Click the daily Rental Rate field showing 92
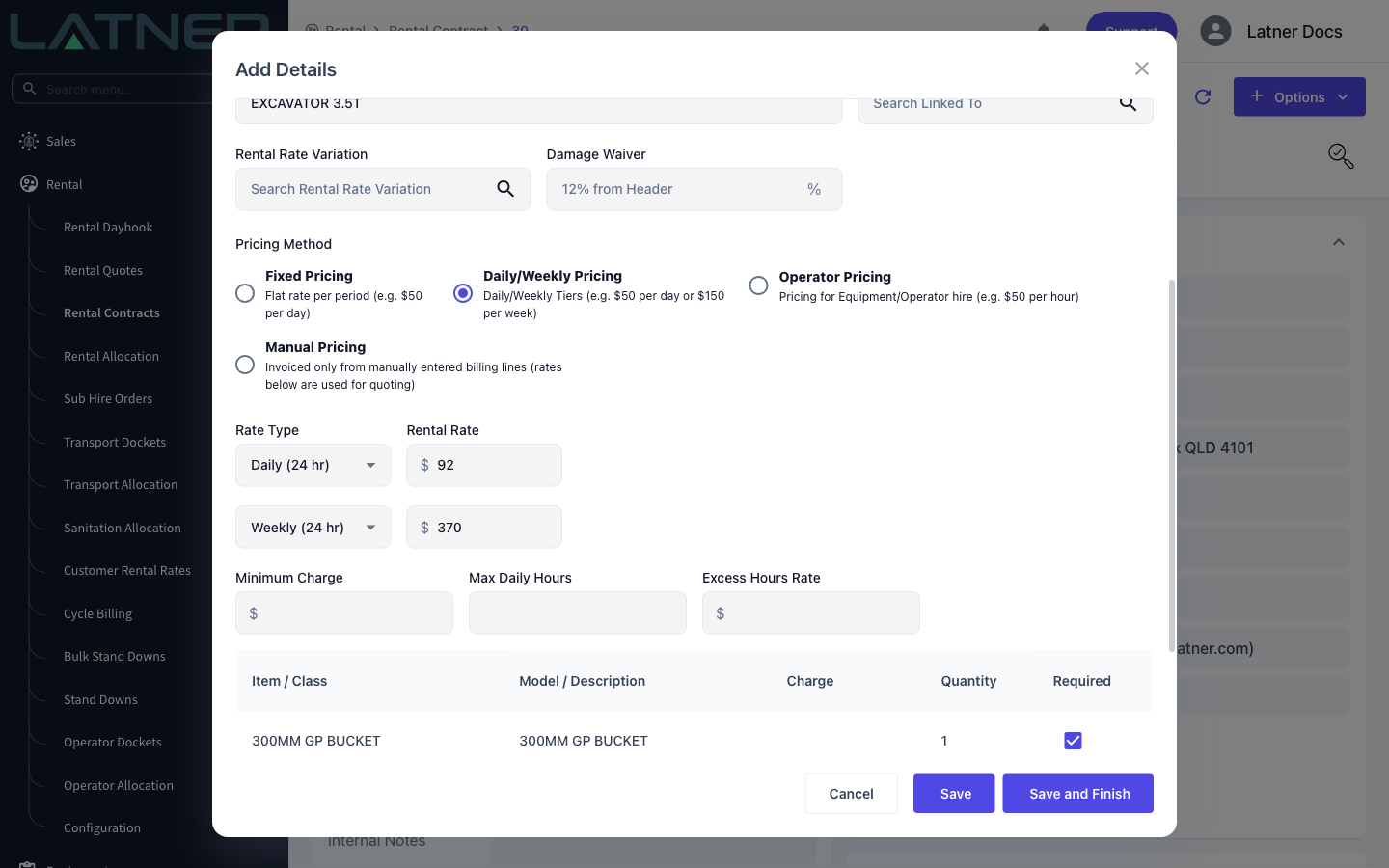Image resolution: width=1389 pixels, height=868 pixels. click(x=484, y=465)
